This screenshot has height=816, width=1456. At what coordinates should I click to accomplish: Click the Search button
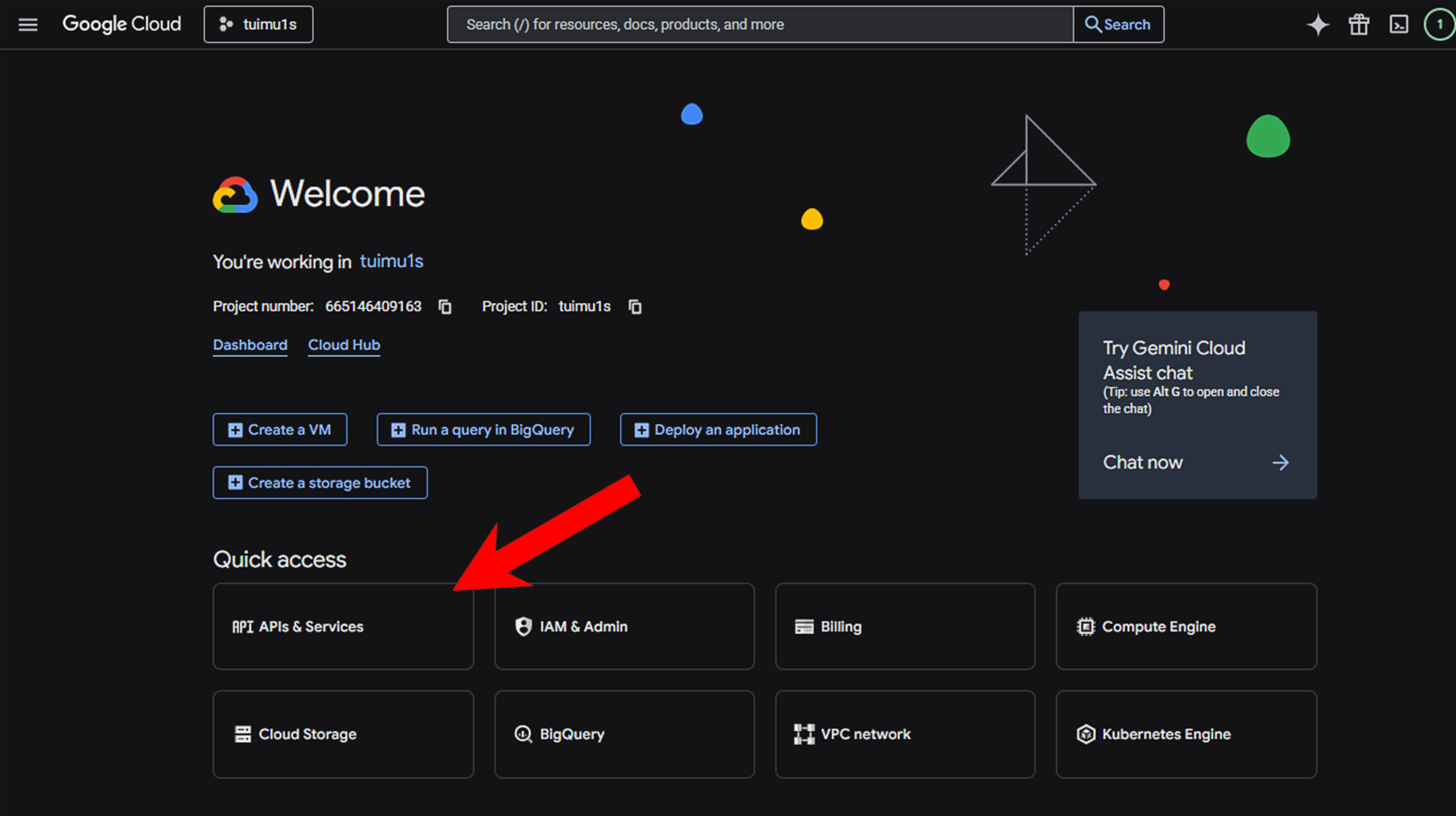[x=1118, y=24]
